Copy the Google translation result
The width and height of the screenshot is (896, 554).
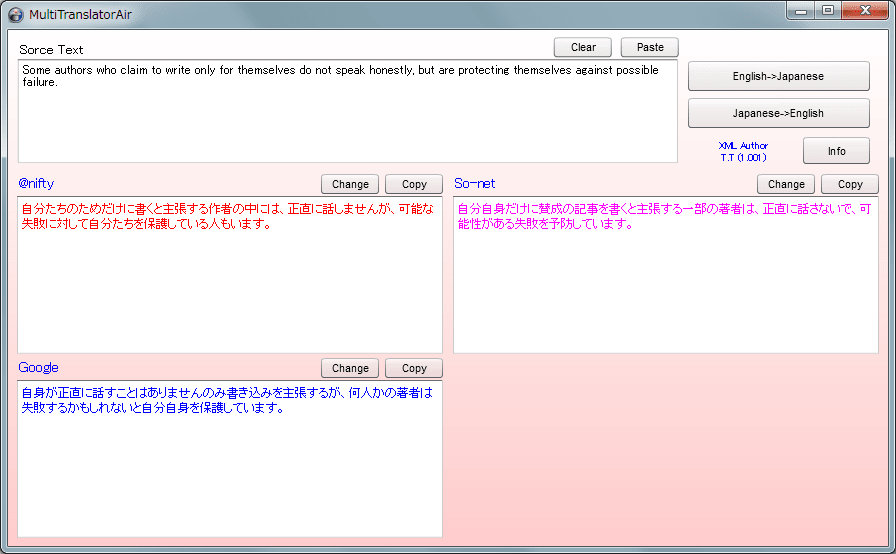point(413,368)
